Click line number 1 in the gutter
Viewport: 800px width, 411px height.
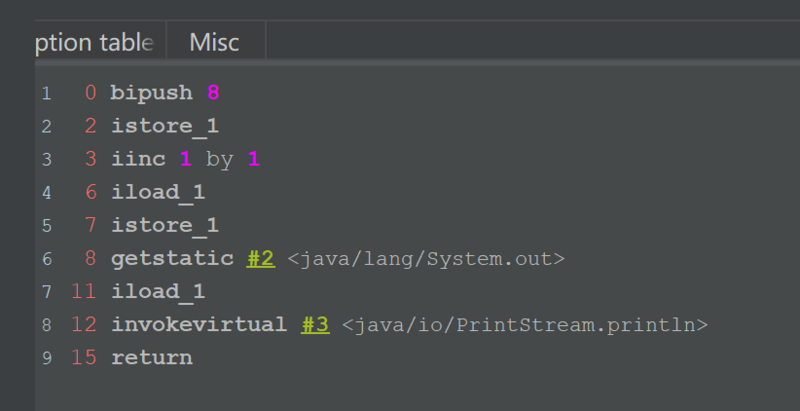tap(46, 93)
